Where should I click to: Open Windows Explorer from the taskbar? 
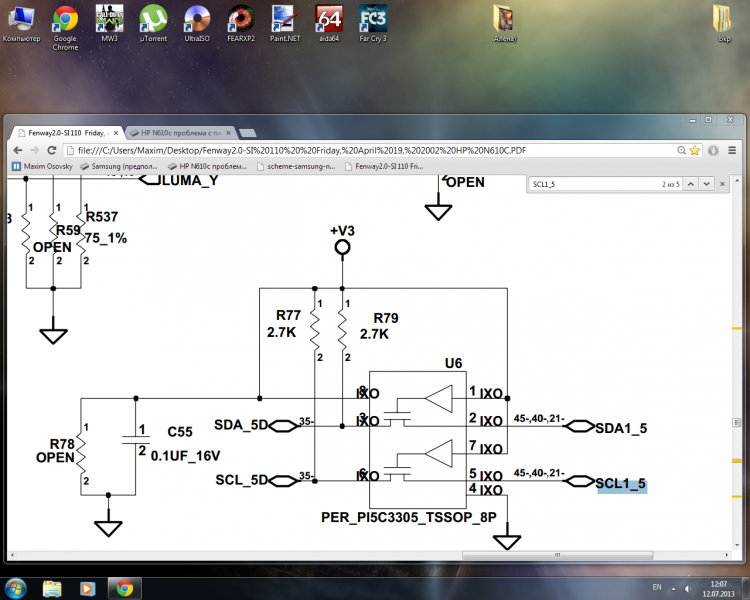(52, 589)
